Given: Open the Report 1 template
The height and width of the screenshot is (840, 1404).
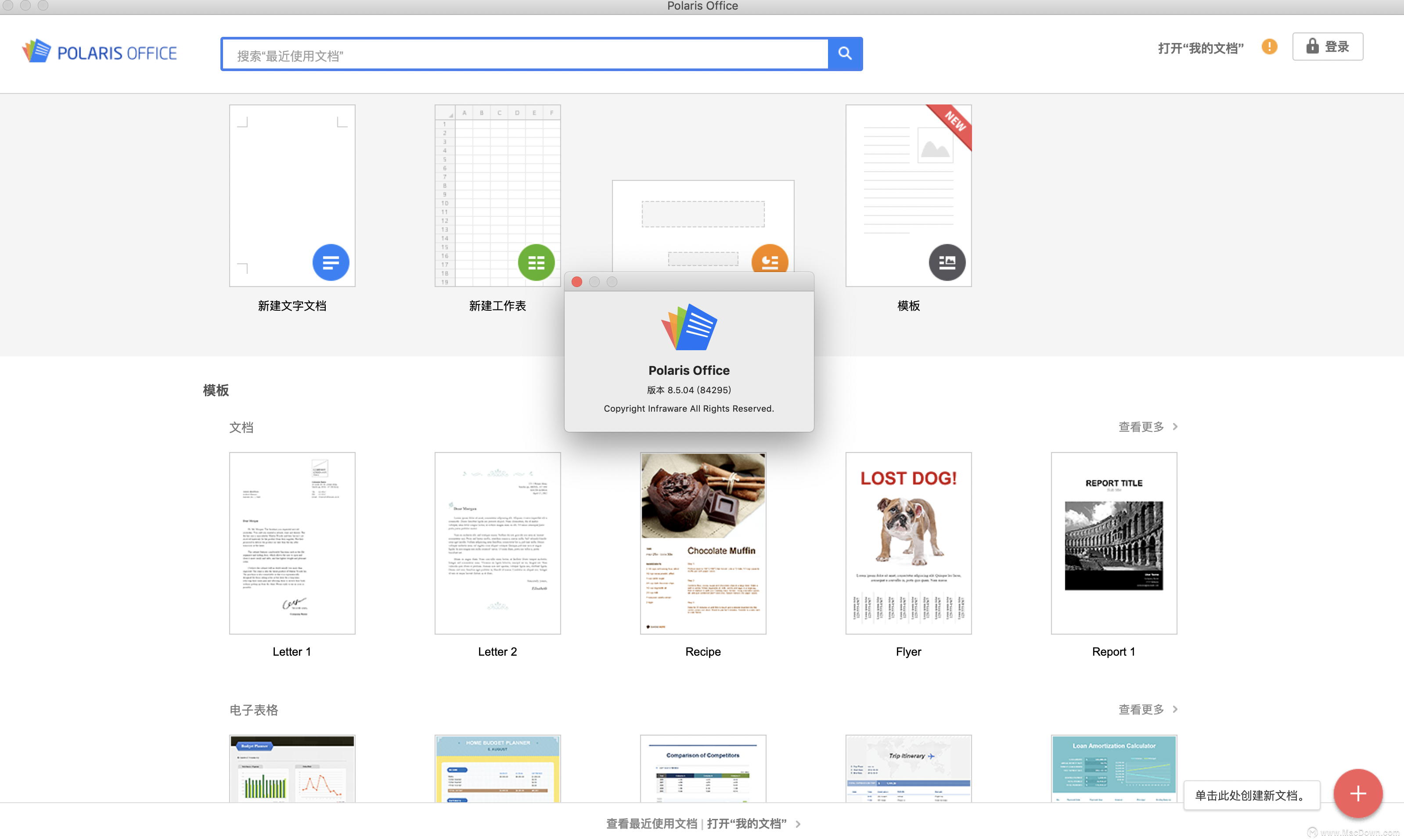Looking at the screenshot, I should coord(1114,543).
